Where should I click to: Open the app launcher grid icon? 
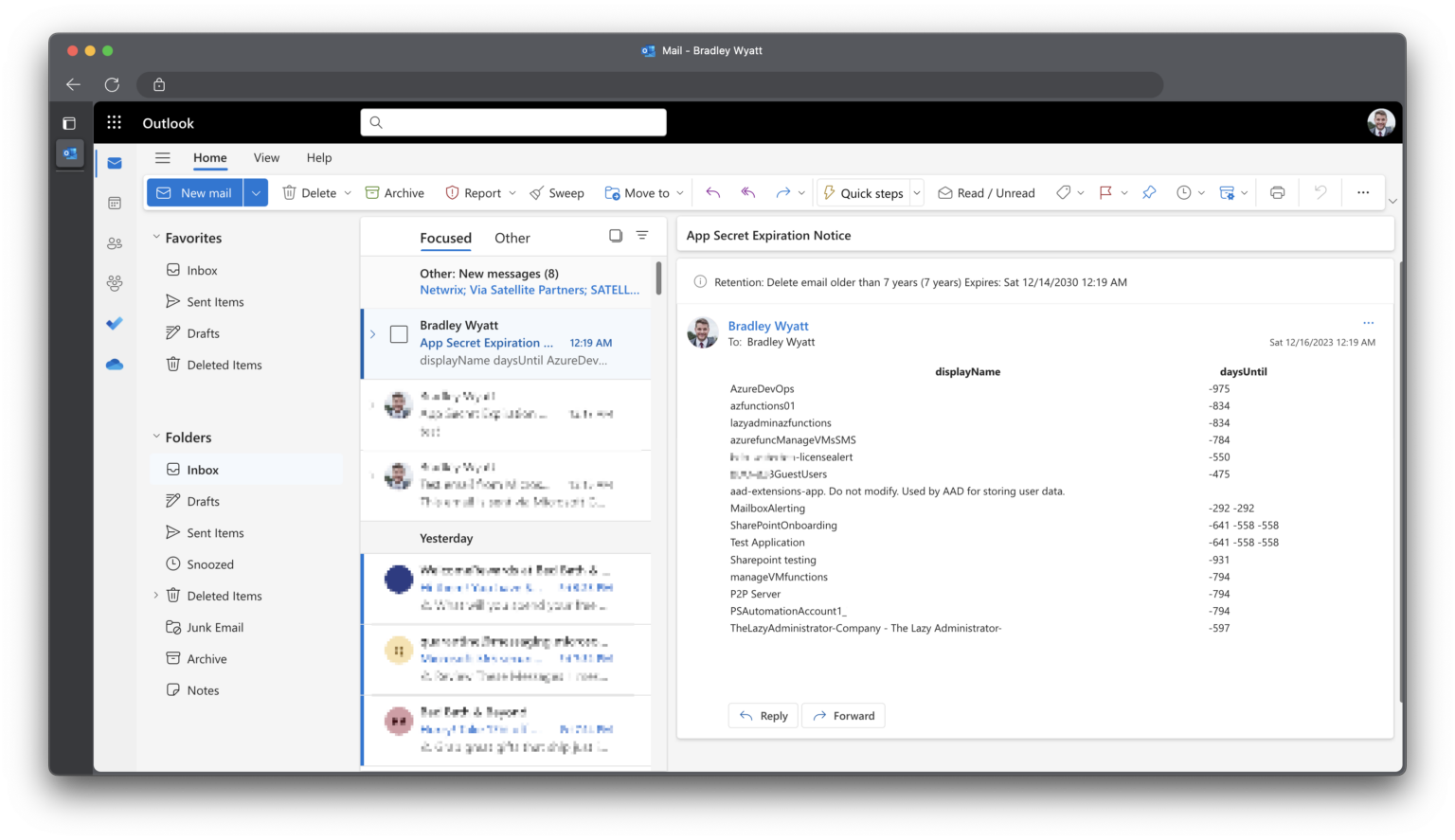(x=115, y=122)
